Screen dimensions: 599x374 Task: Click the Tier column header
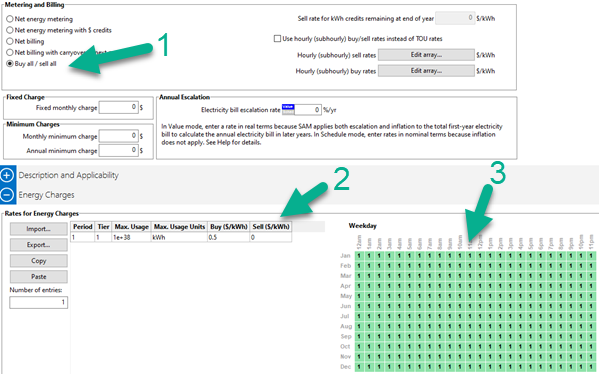point(103,227)
